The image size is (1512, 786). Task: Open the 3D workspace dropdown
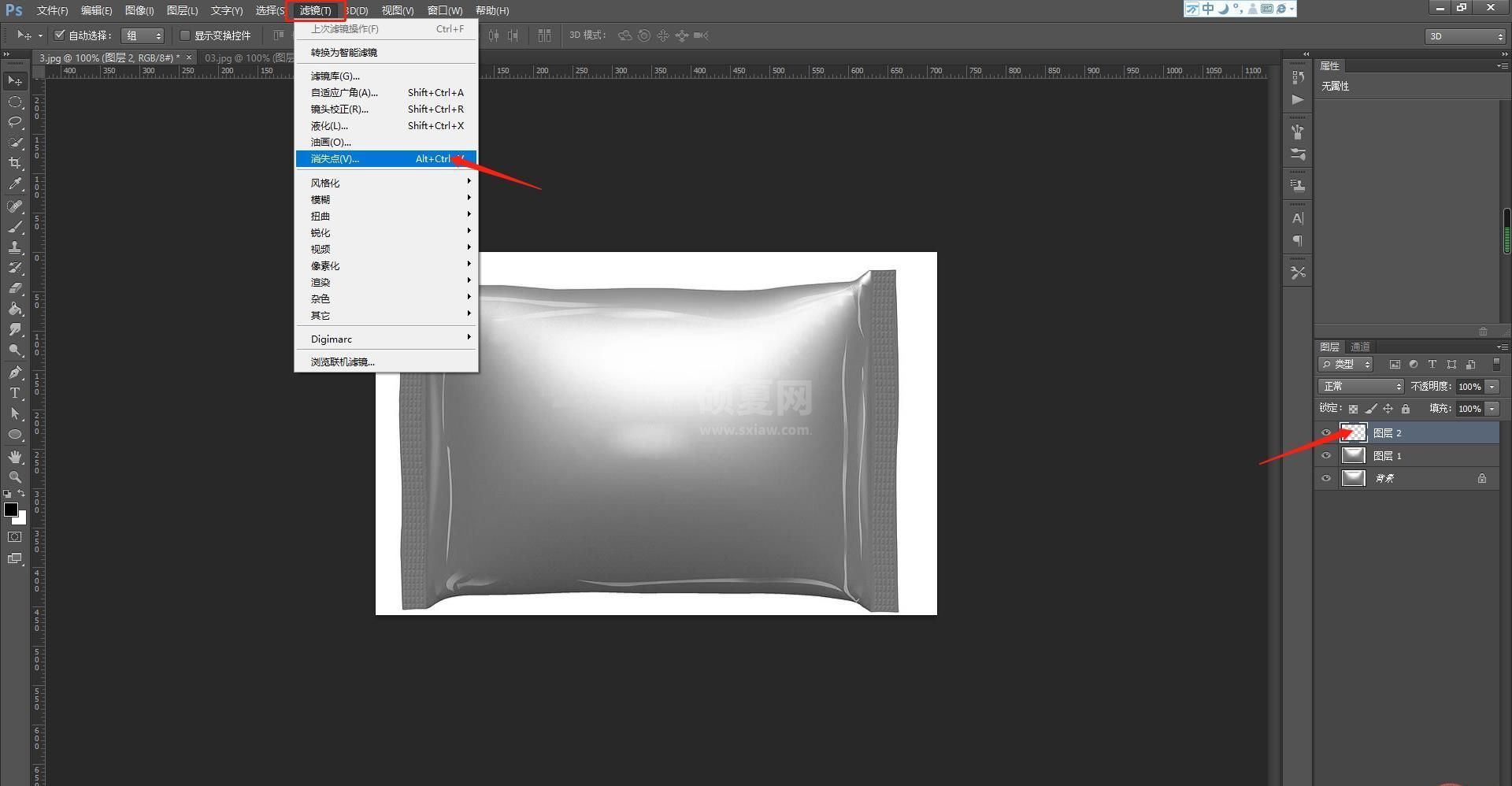[x=1465, y=36]
